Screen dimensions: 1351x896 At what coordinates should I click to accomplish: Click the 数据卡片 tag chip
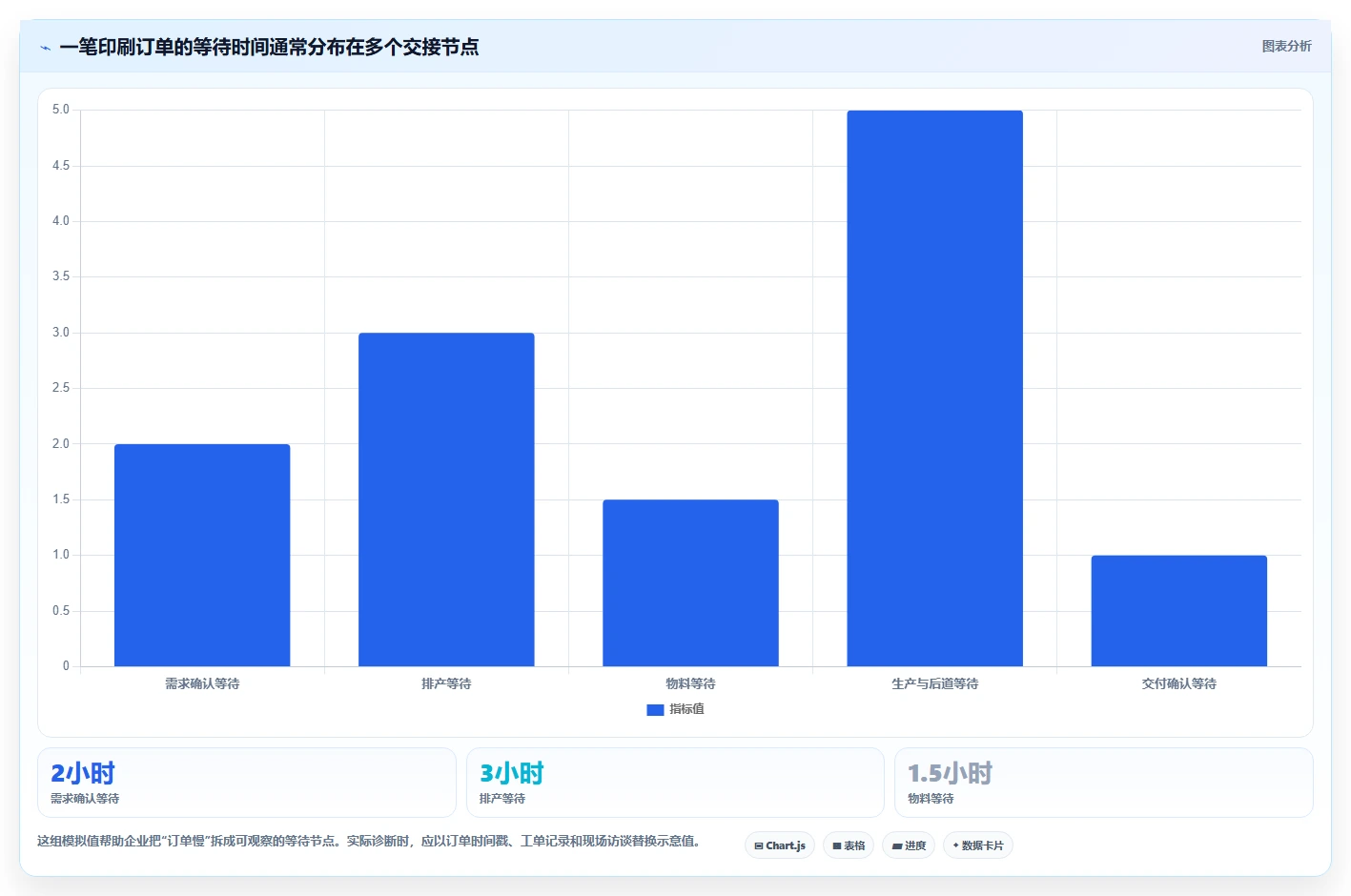[978, 845]
